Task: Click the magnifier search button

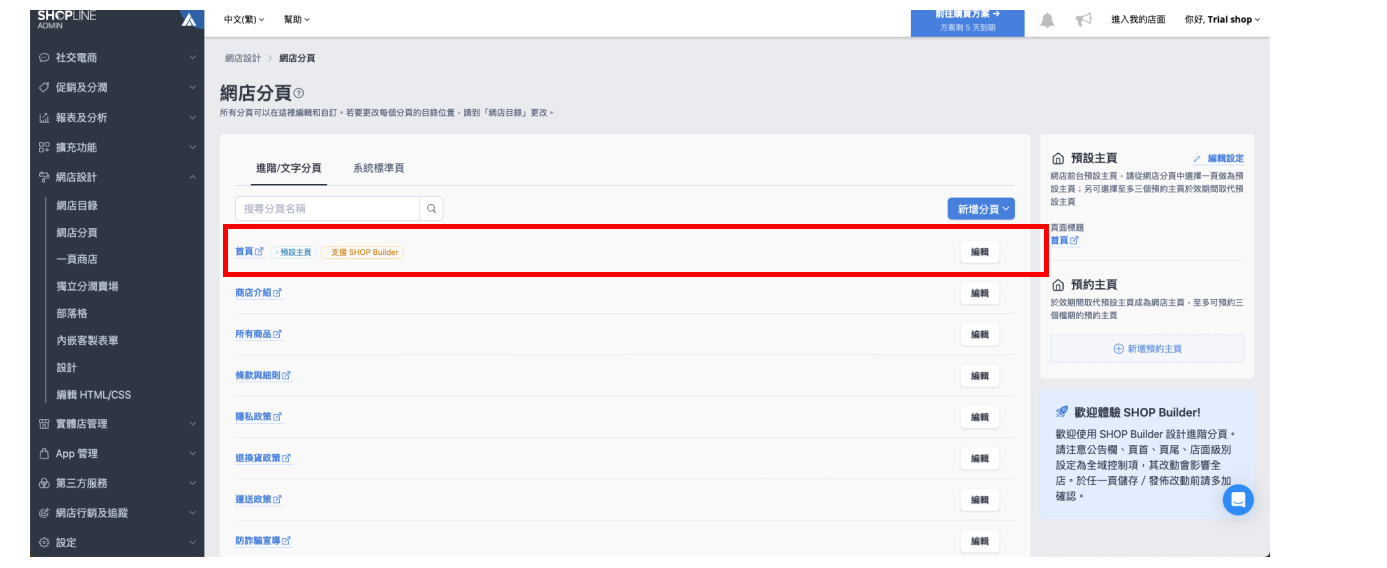Action: click(x=431, y=208)
